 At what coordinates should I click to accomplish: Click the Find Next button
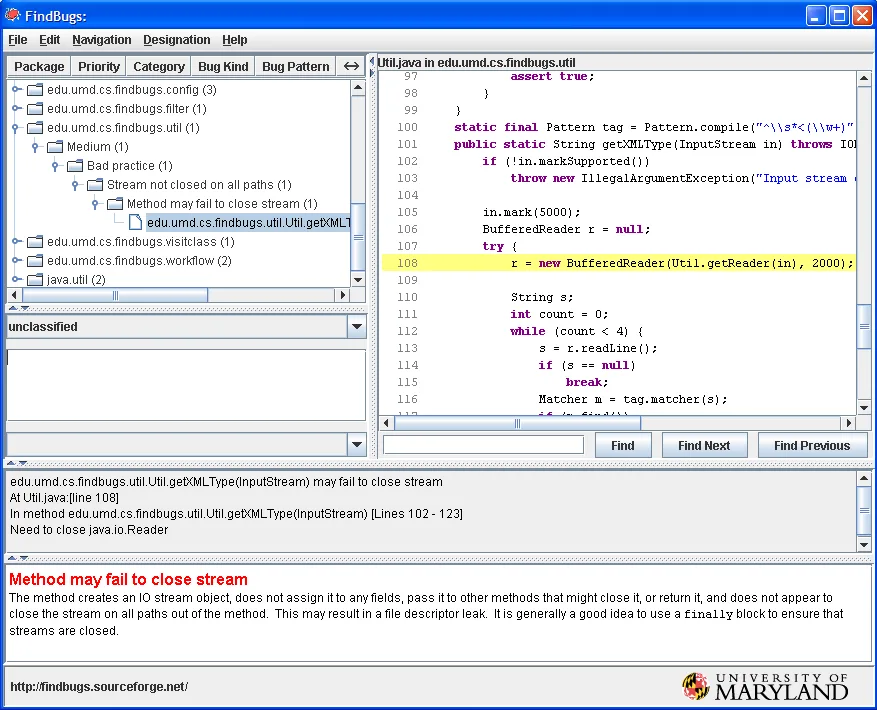click(704, 444)
